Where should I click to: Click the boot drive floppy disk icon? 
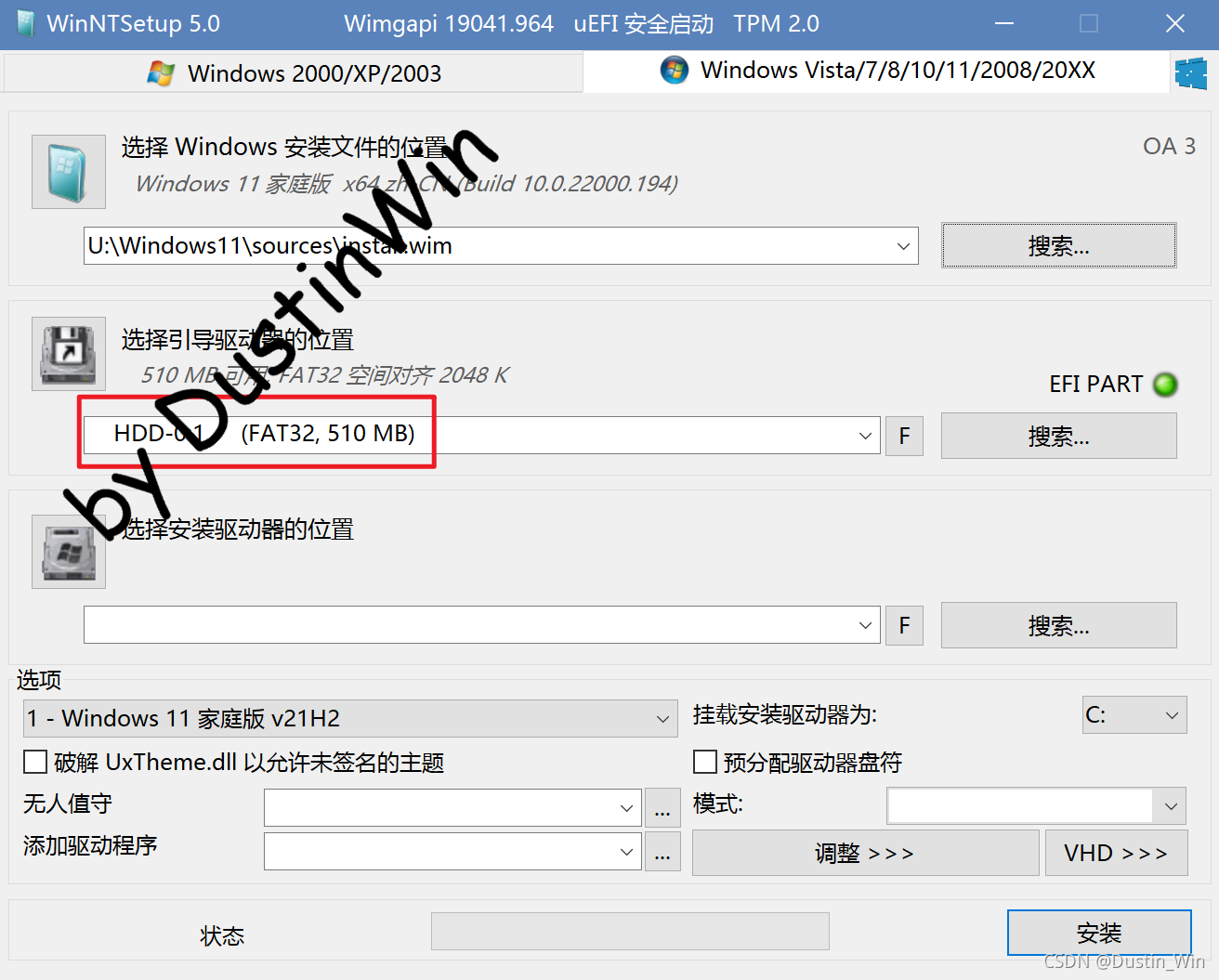[69, 354]
